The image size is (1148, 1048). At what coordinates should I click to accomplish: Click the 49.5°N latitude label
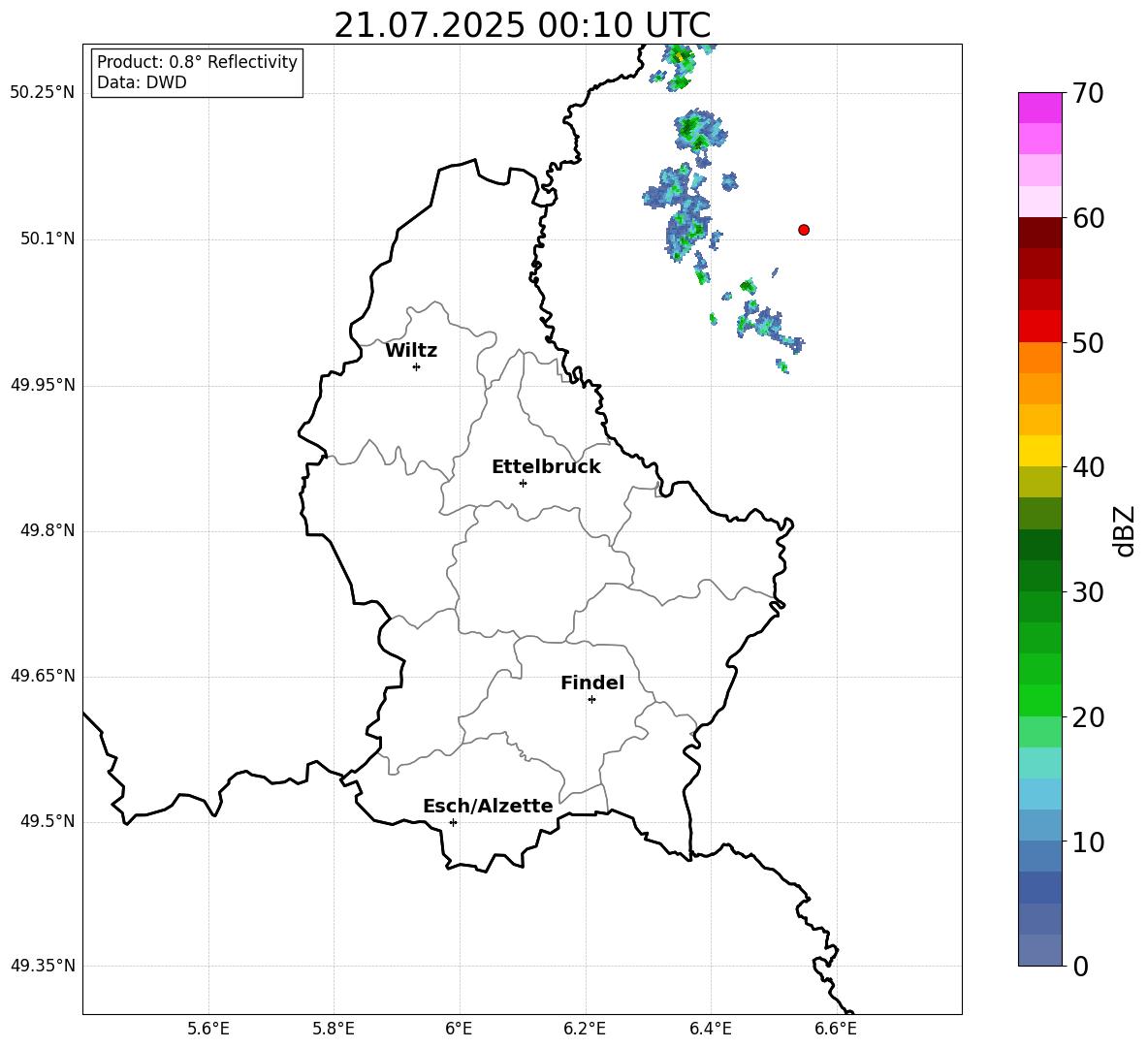(x=48, y=822)
